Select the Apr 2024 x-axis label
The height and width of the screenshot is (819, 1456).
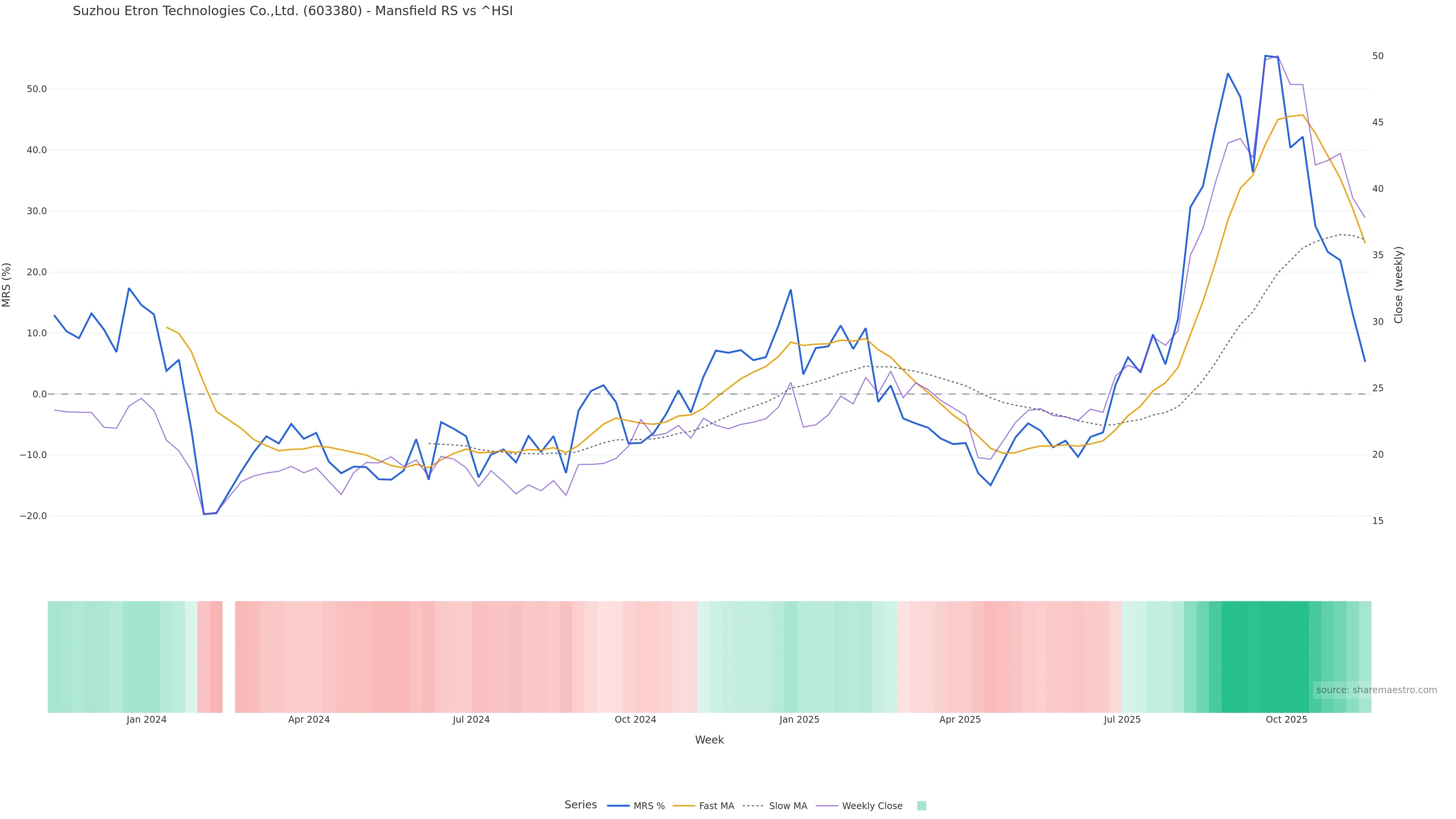click(309, 720)
